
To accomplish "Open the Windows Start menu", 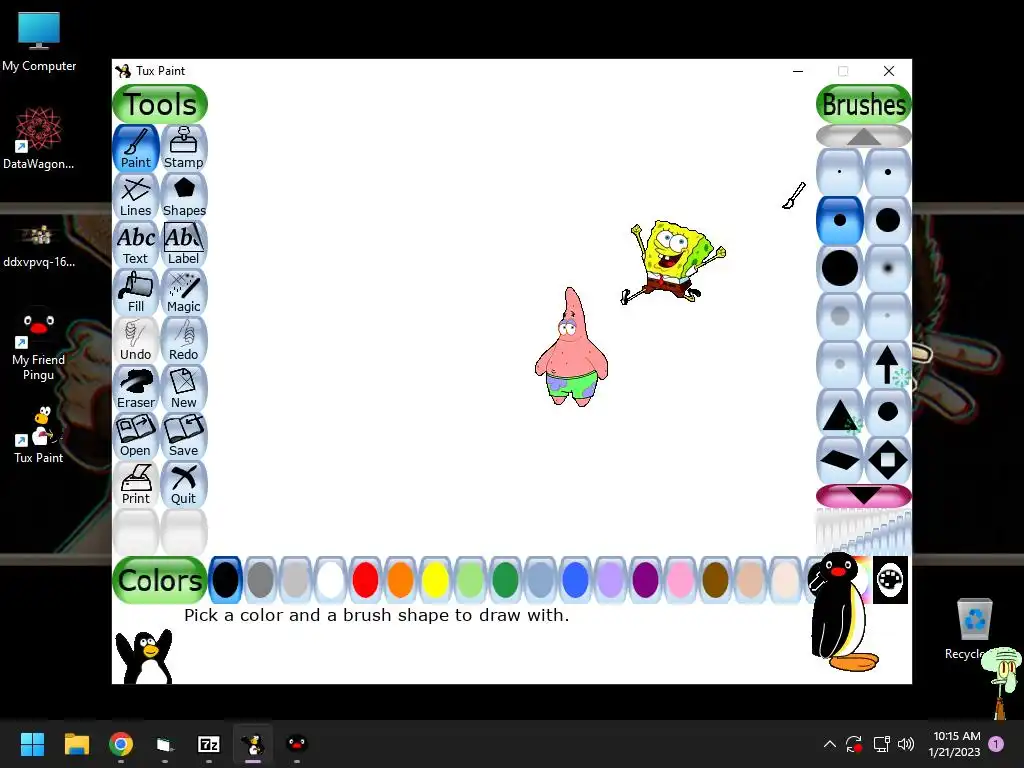I will coord(32,744).
